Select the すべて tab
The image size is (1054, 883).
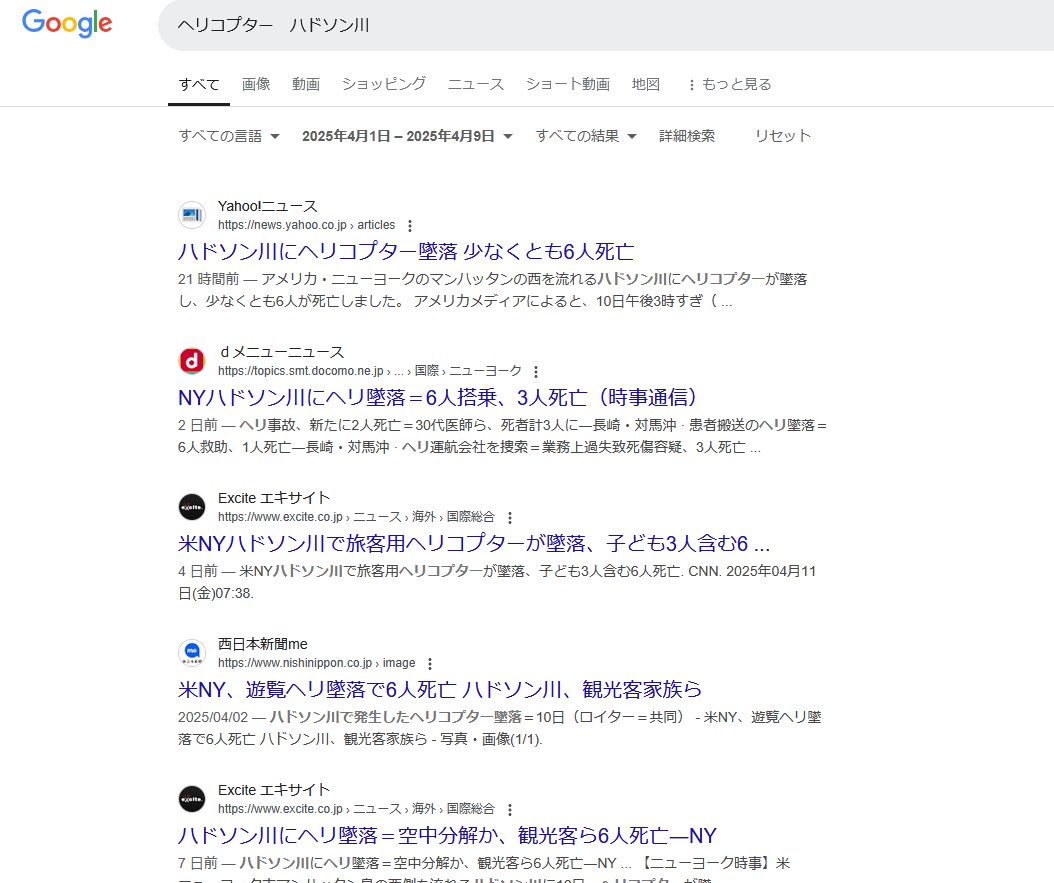(199, 84)
